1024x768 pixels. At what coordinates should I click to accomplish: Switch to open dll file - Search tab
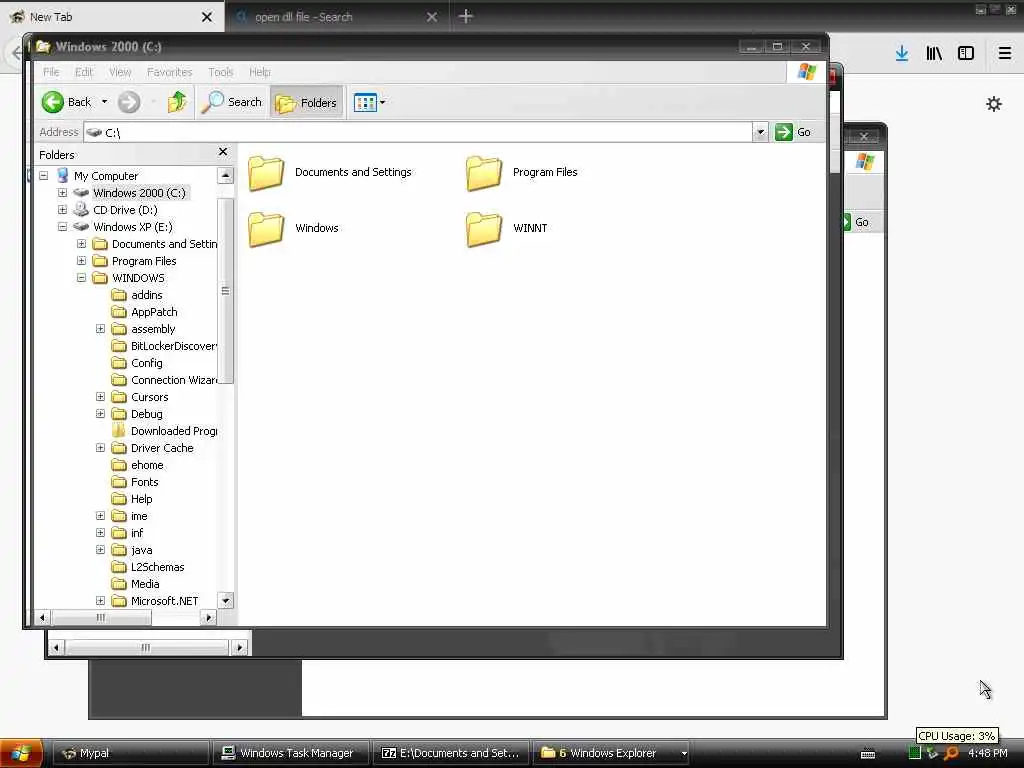(x=336, y=17)
